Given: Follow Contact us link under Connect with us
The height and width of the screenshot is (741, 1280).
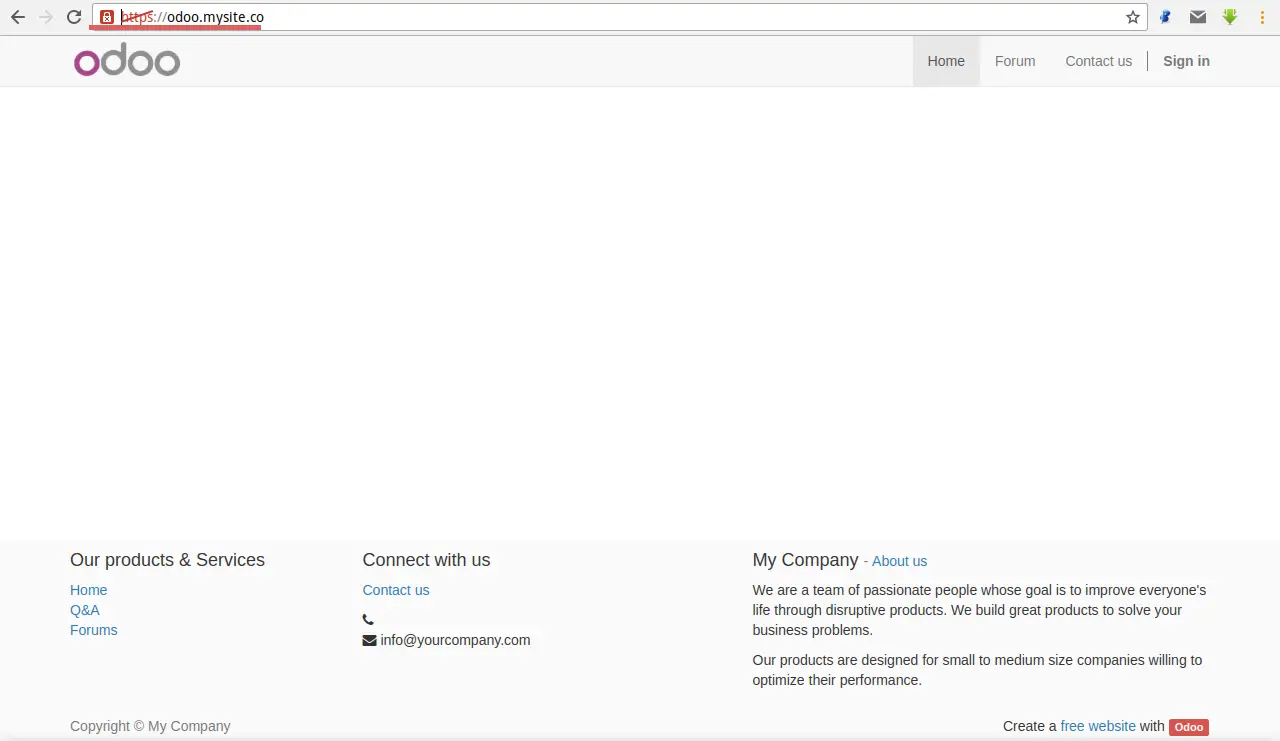Looking at the screenshot, I should (396, 590).
